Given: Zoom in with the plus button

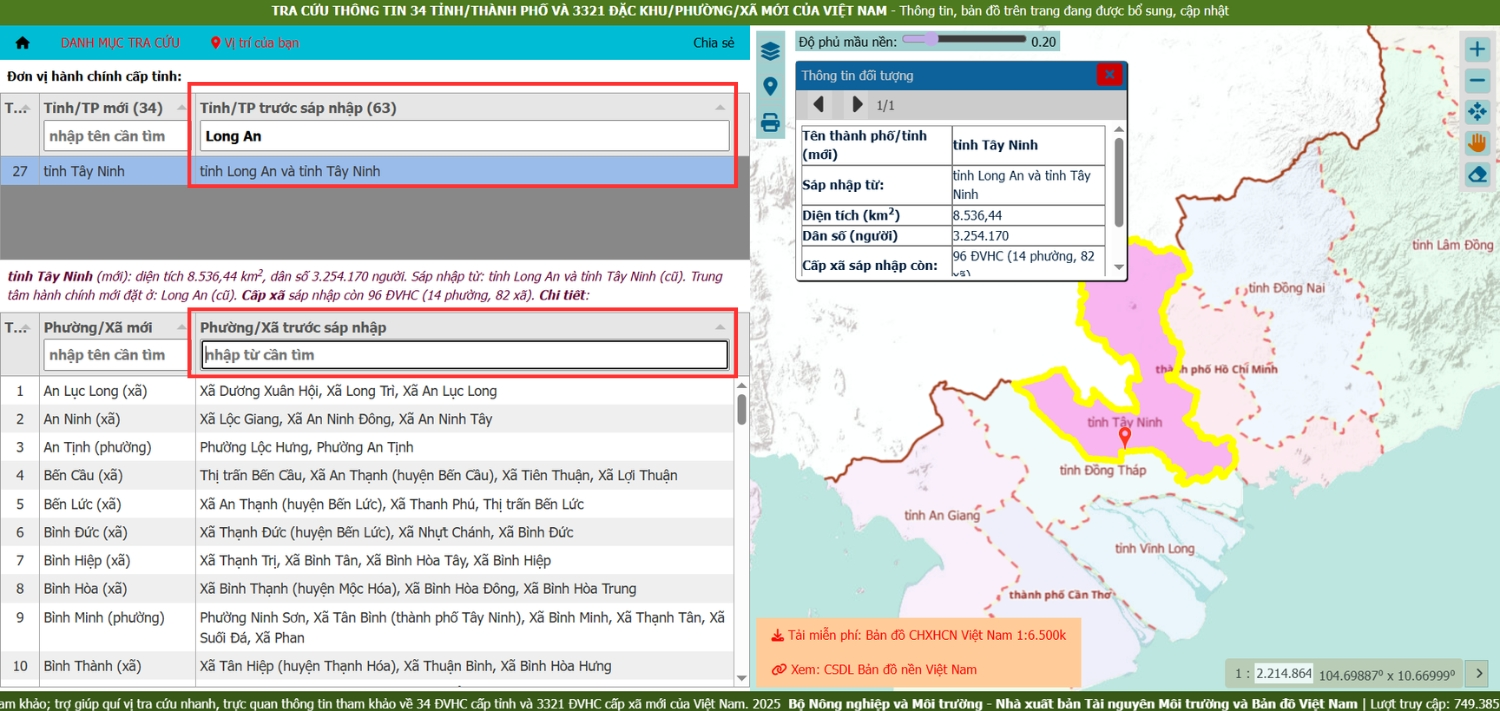Looking at the screenshot, I should (x=1477, y=49).
